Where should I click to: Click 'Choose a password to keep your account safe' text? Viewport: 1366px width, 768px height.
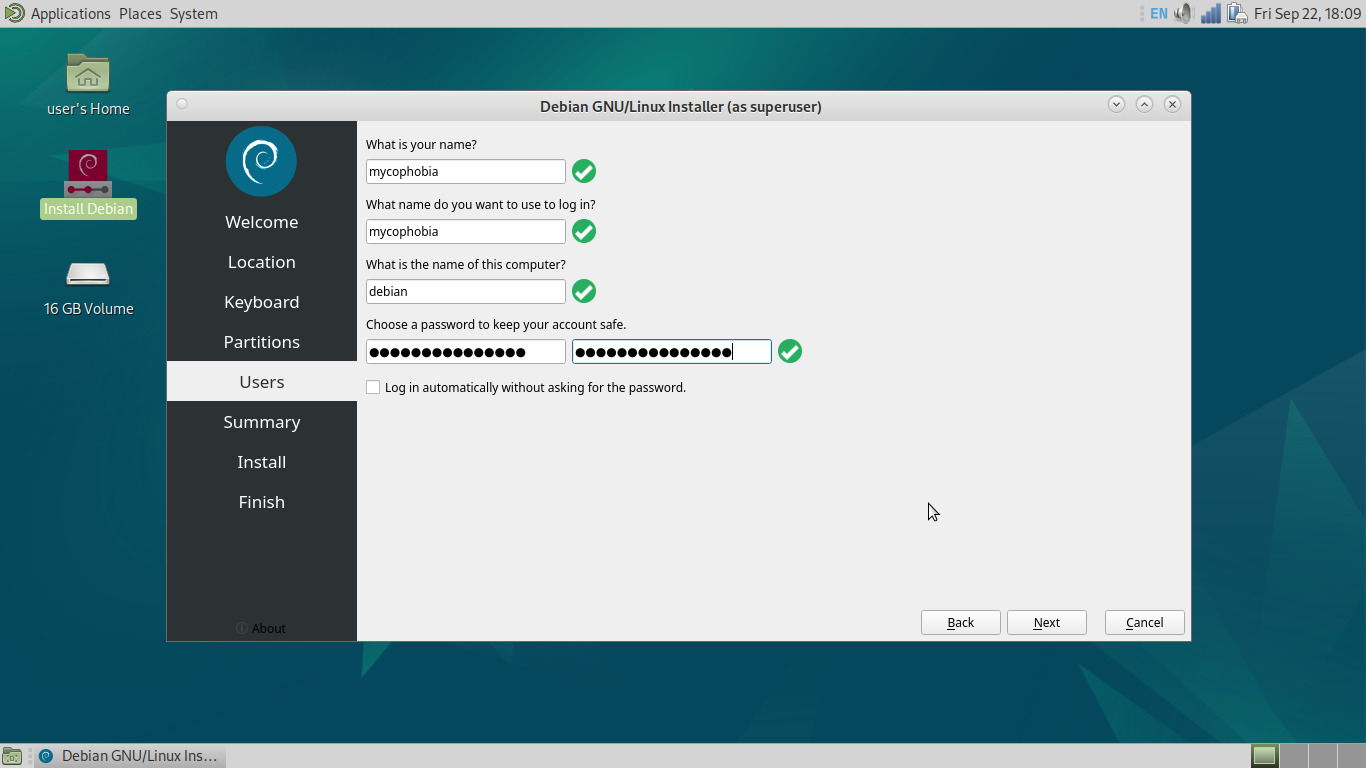point(496,324)
